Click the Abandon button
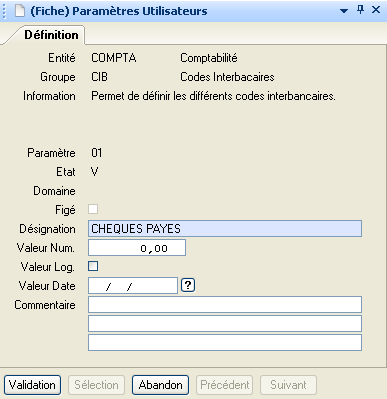This screenshot has height=399, width=387. [x=160, y=385]
